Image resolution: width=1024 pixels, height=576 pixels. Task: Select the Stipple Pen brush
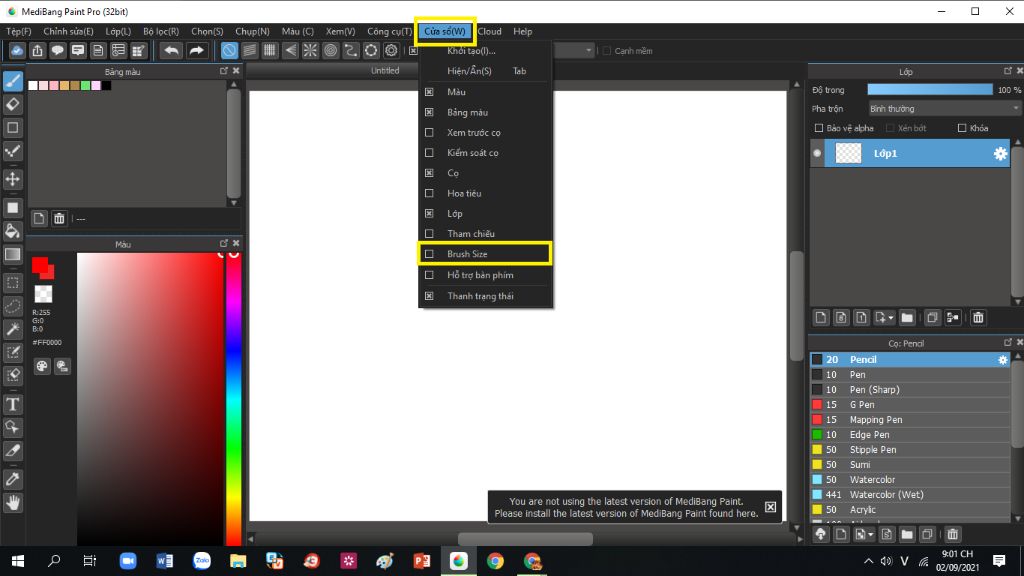[910, 450]
